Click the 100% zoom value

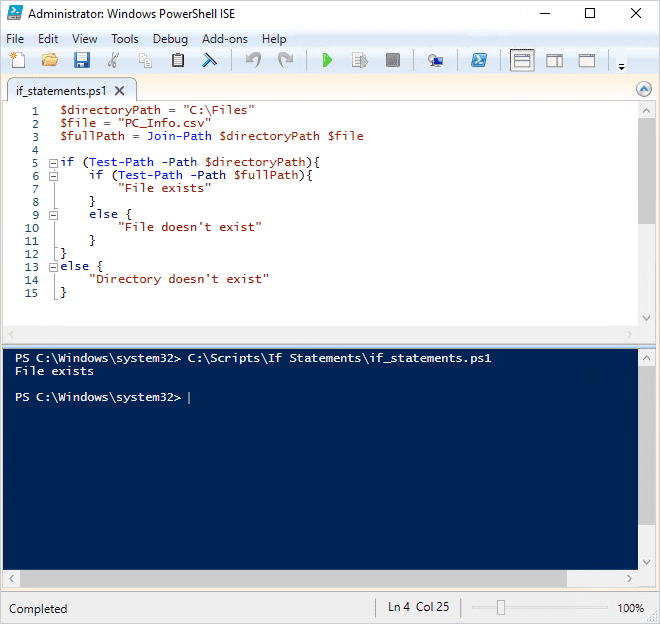(x=630, y=608)
